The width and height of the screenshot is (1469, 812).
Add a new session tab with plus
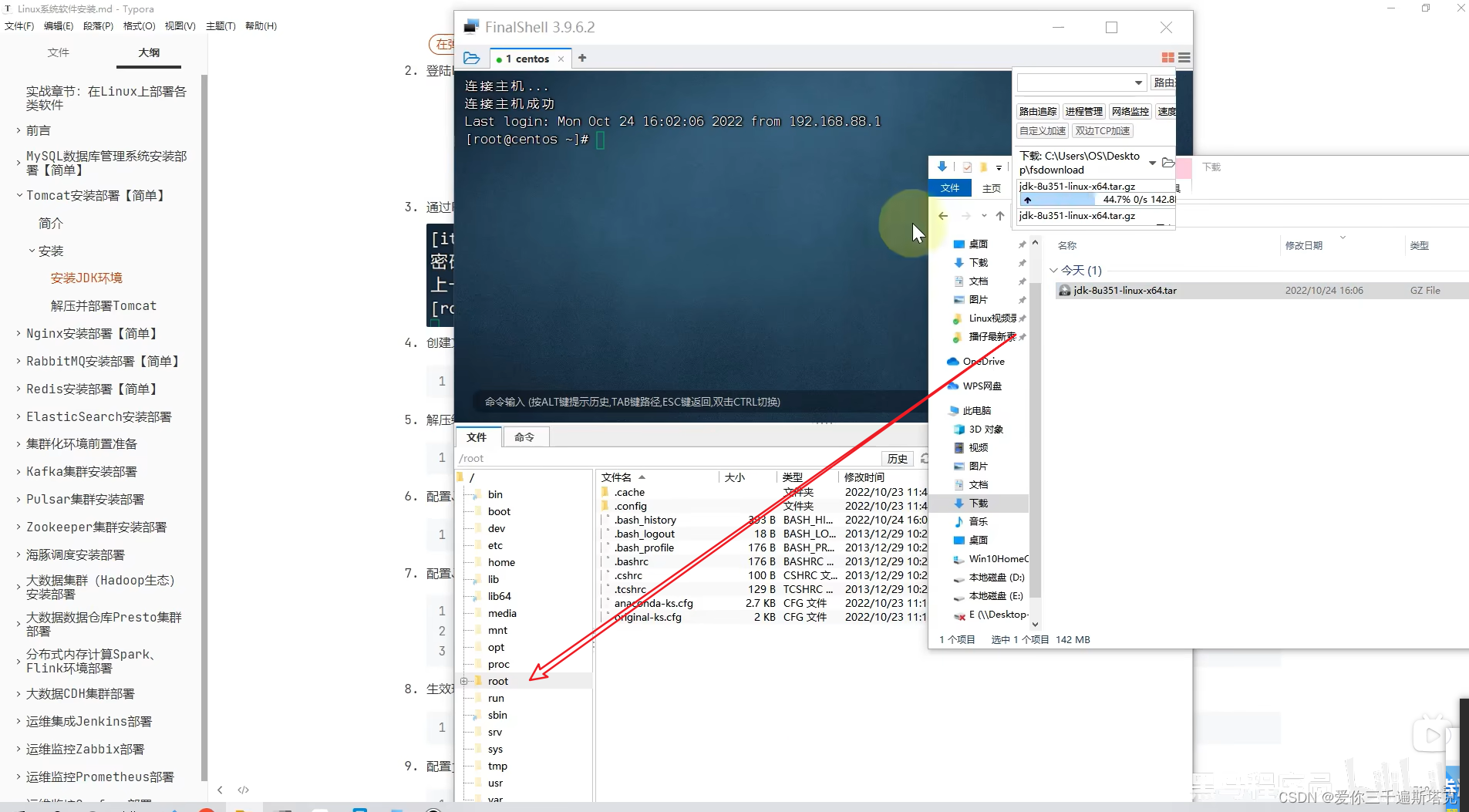[582, 58]
